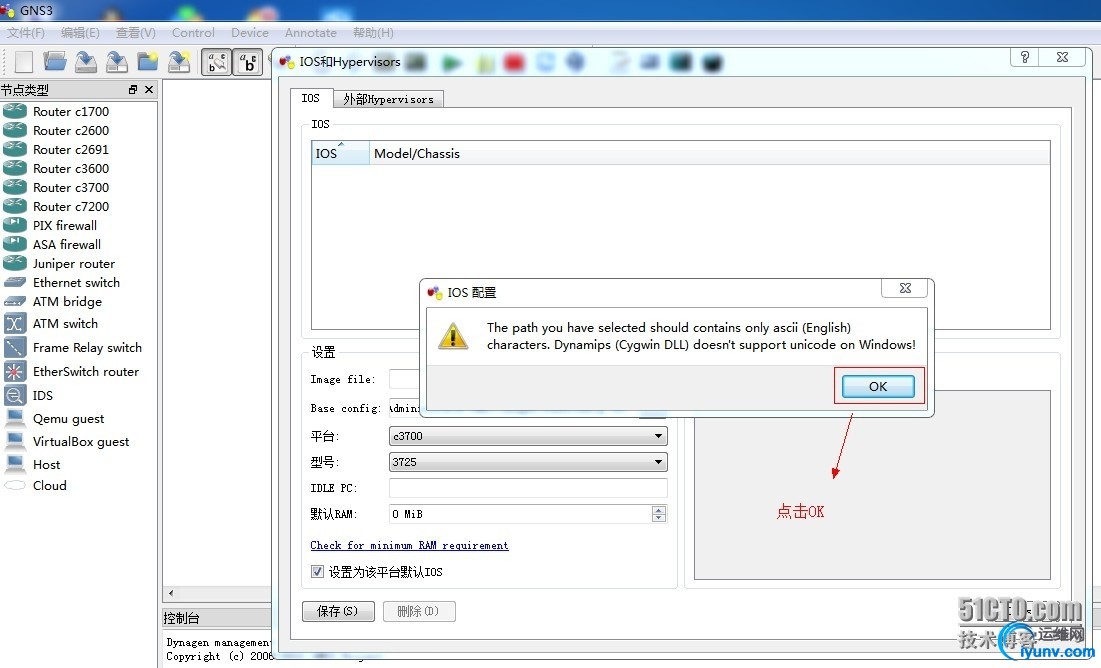Close the IOS configuration warning dialog

[x=905, y=288]
